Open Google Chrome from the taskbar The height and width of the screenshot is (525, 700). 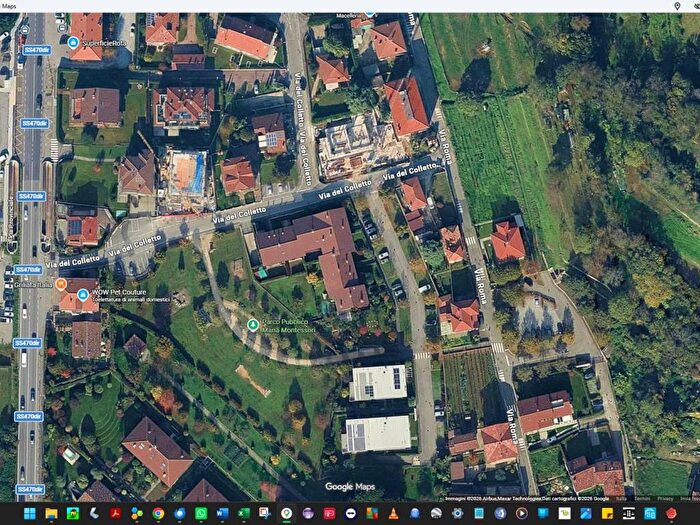[x=158, y=513]
